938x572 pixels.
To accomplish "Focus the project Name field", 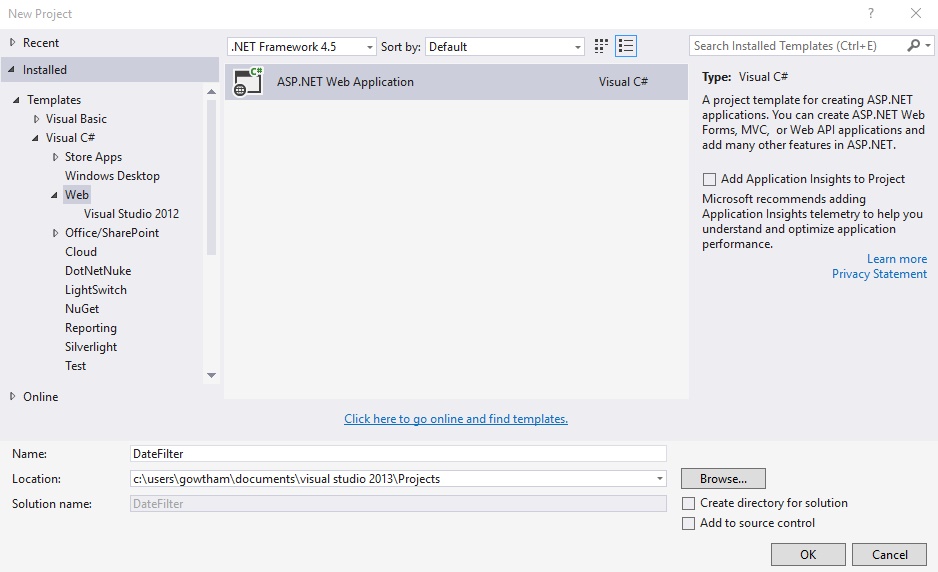I will click(x=398, y=454).
